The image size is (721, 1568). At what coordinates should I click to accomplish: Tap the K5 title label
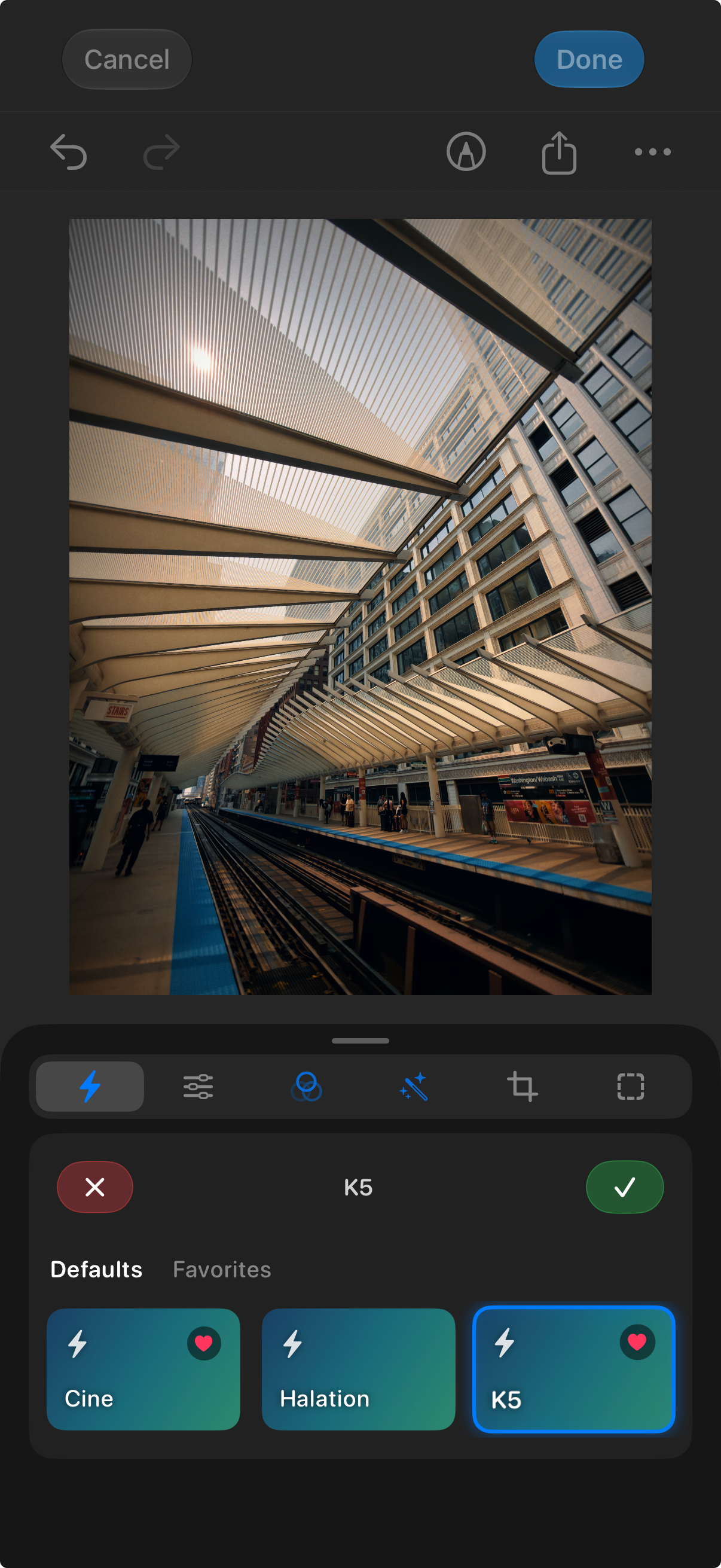coord(358,1188)
